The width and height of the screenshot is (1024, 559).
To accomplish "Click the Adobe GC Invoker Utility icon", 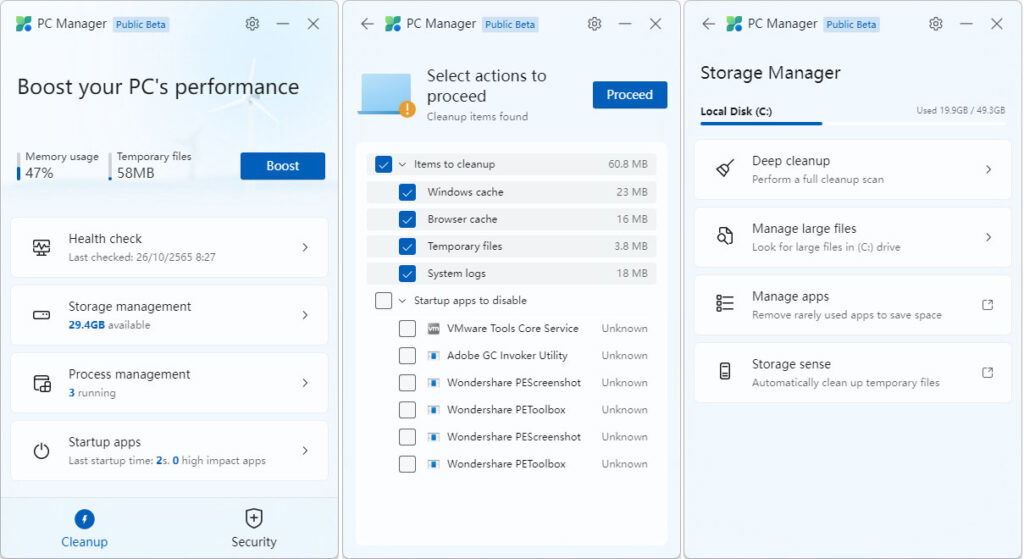I will click(x=433, y=356).
